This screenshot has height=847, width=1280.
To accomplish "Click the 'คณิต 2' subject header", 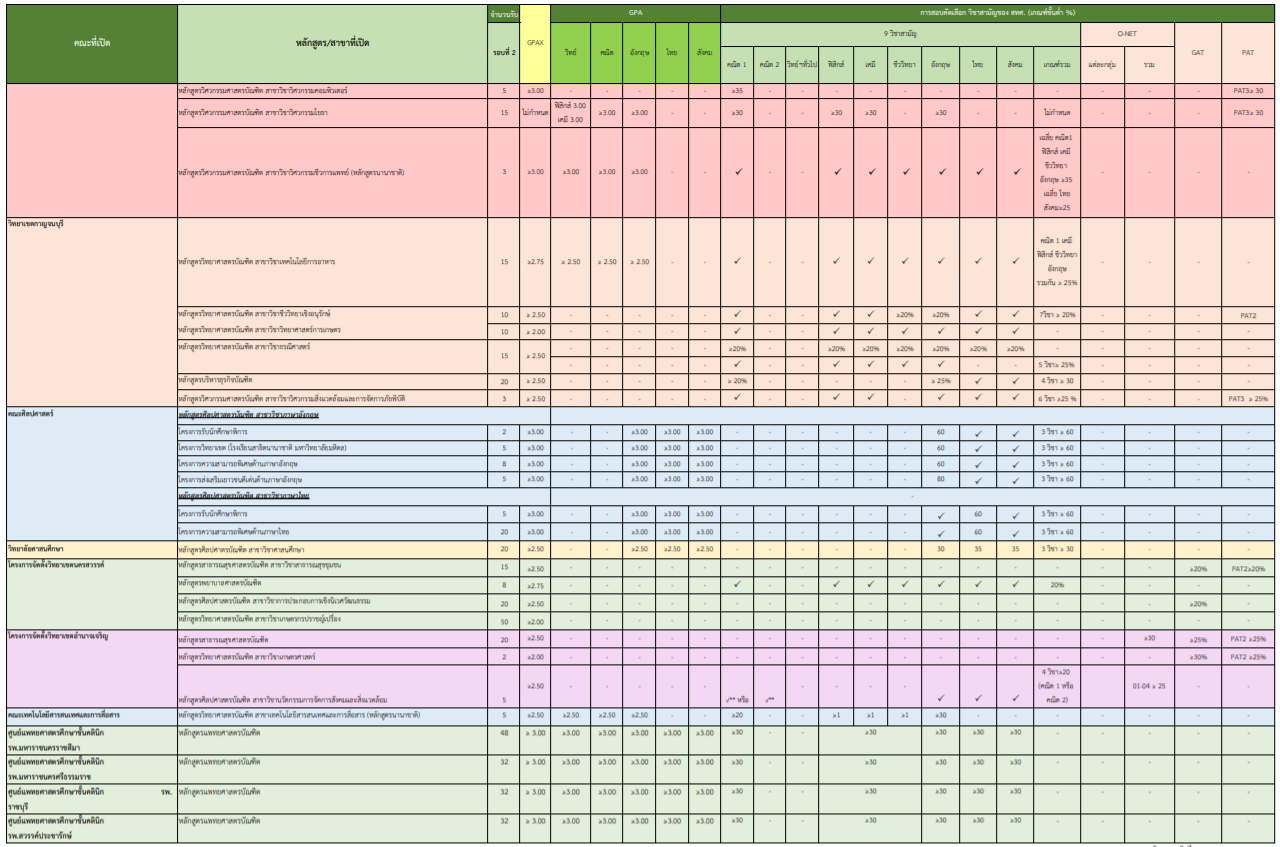I will (769, 64).
